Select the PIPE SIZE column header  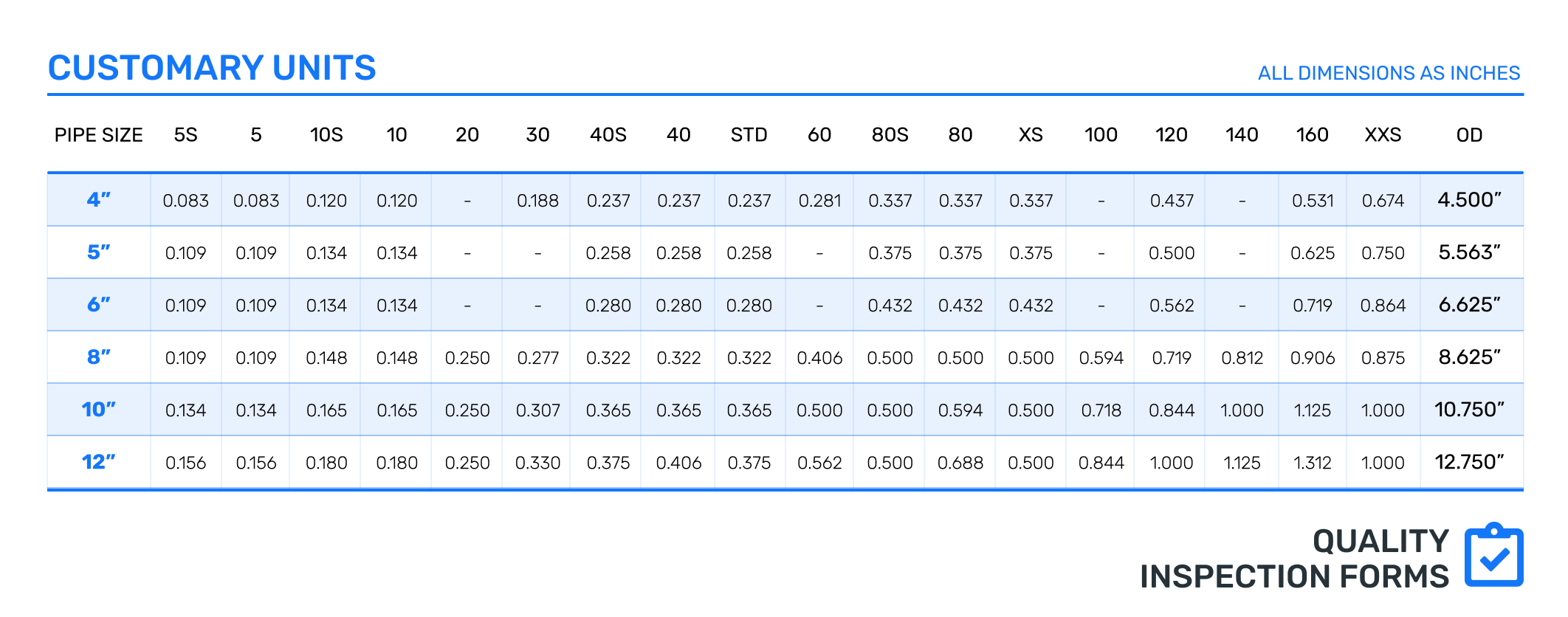click(x=99, y=135)
